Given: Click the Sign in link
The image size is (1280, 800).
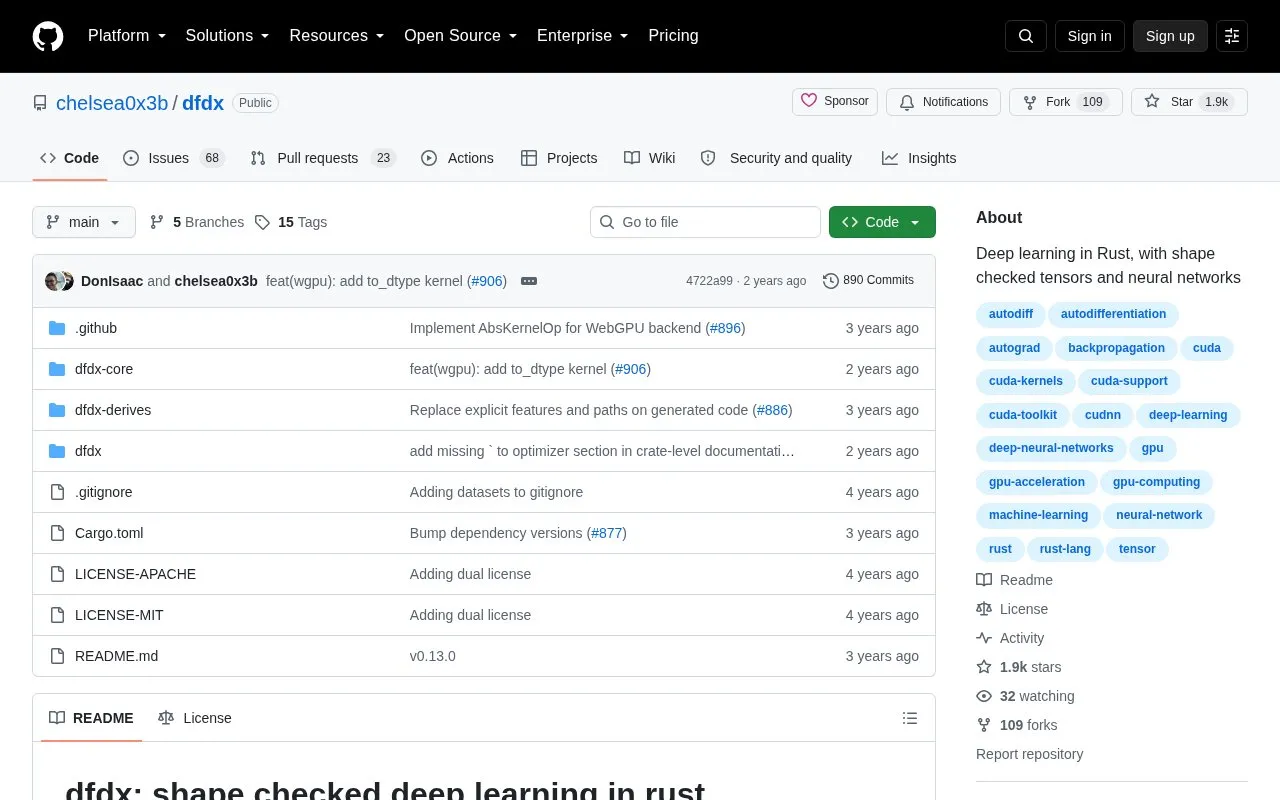Looking at the screenshot, I should click(1090, 36).
